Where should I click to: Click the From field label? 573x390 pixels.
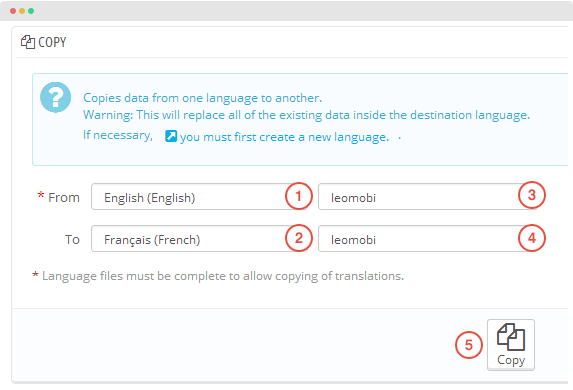64,197
